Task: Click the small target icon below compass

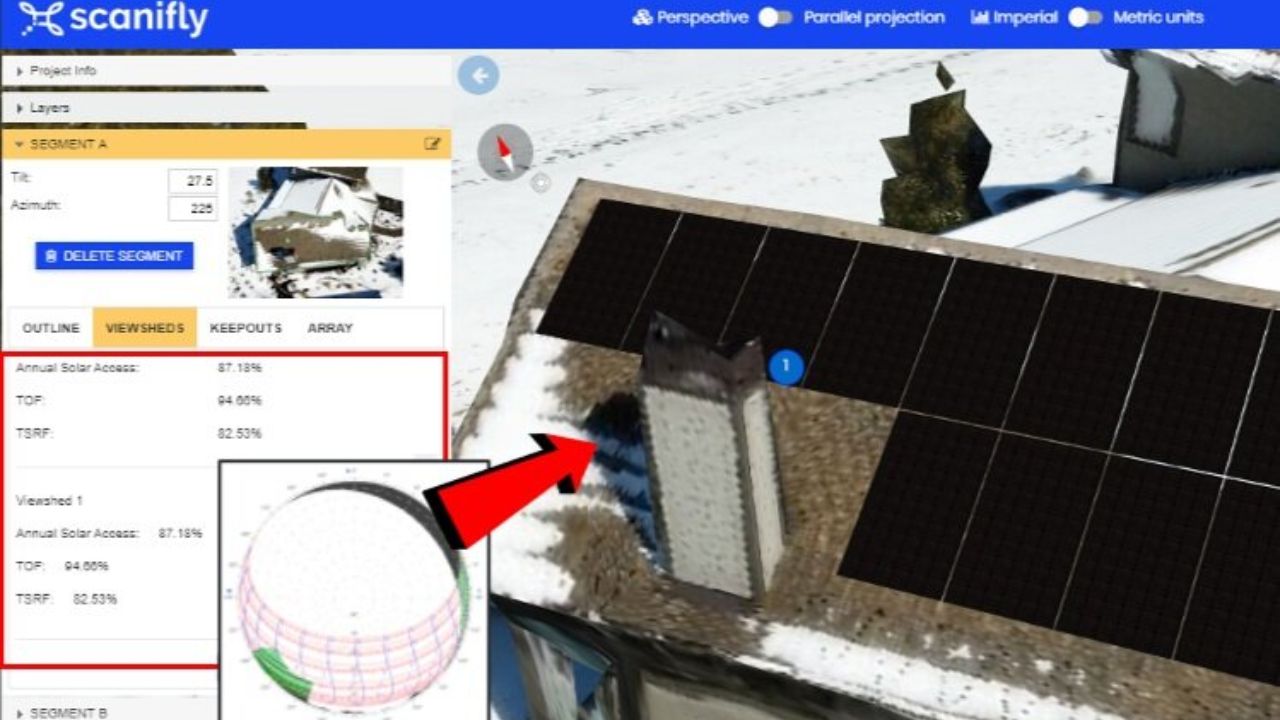Action: (x=541, y=182)
